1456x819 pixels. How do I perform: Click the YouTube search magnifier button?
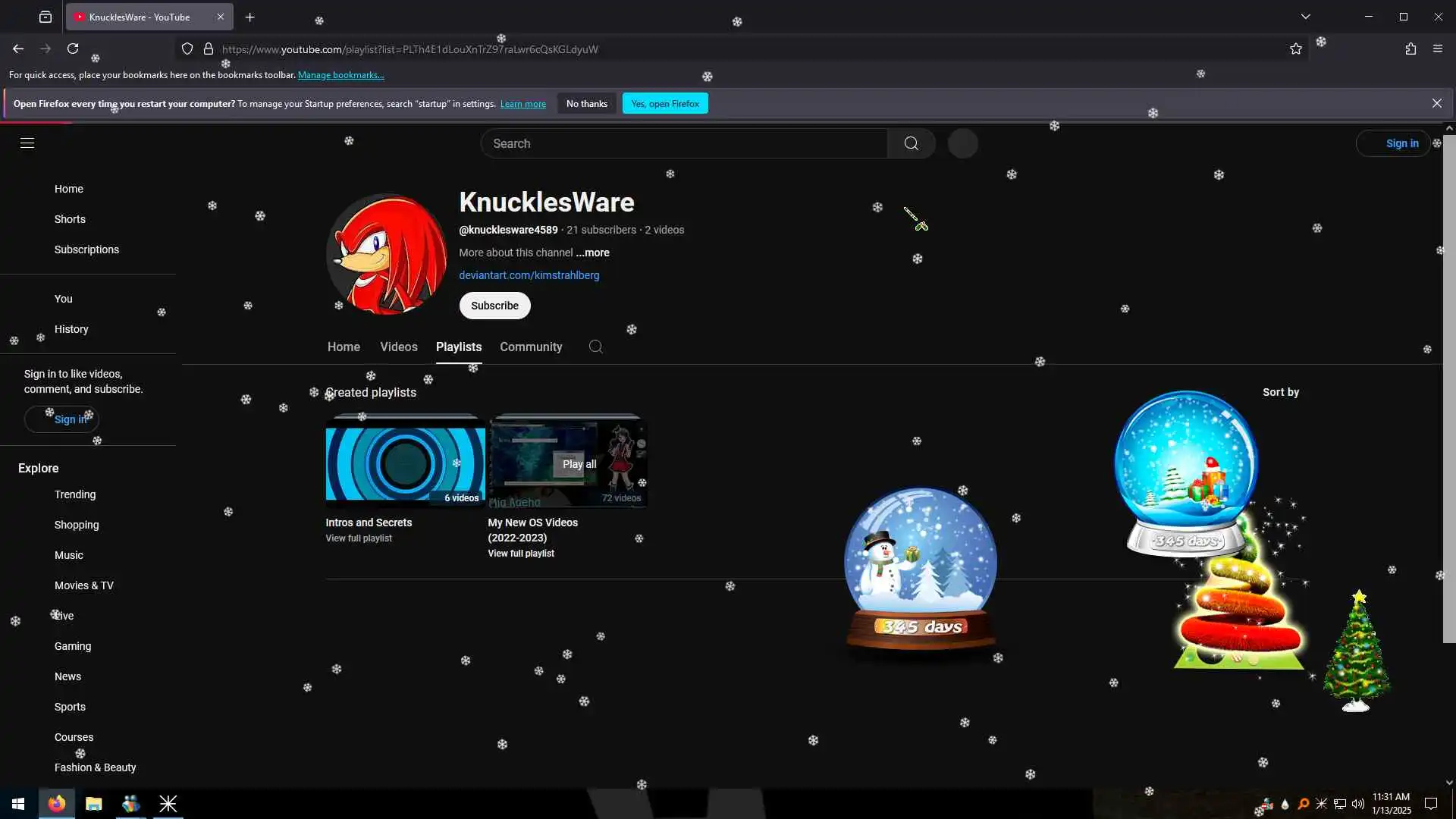pos(911,143)
